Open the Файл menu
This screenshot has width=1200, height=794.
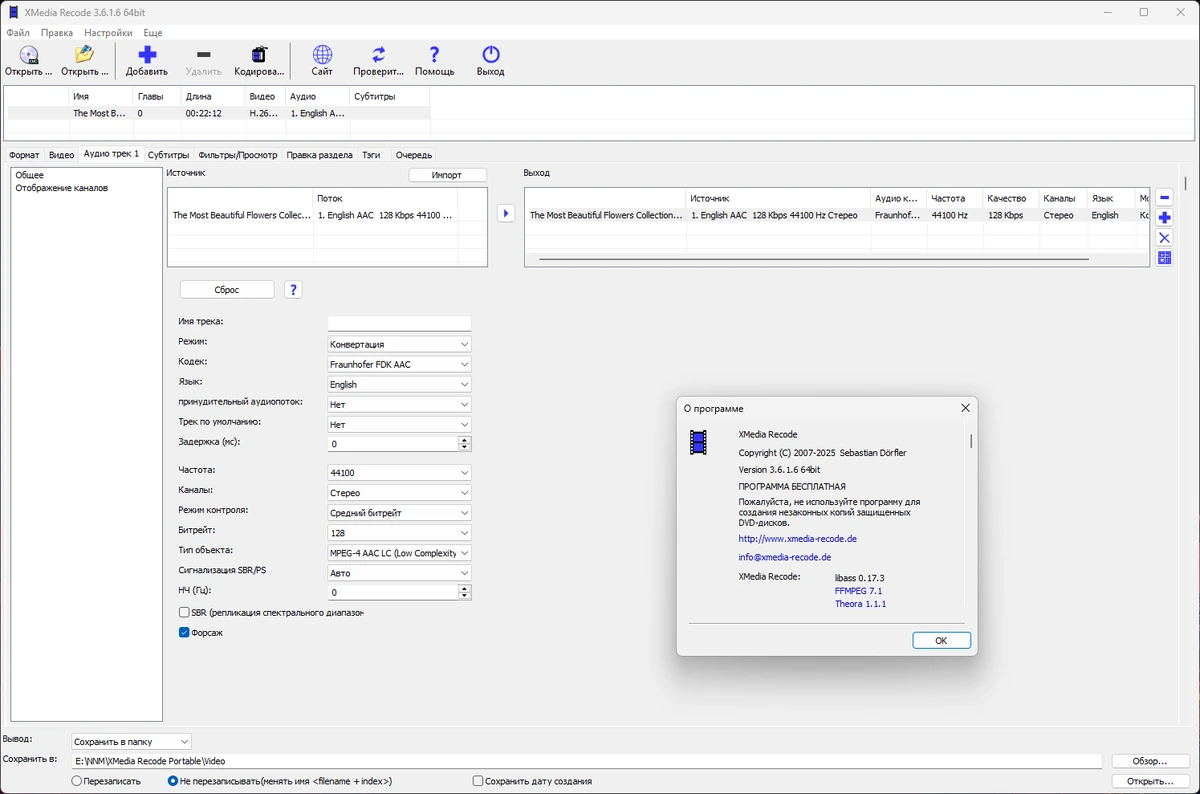coord(18,33)
